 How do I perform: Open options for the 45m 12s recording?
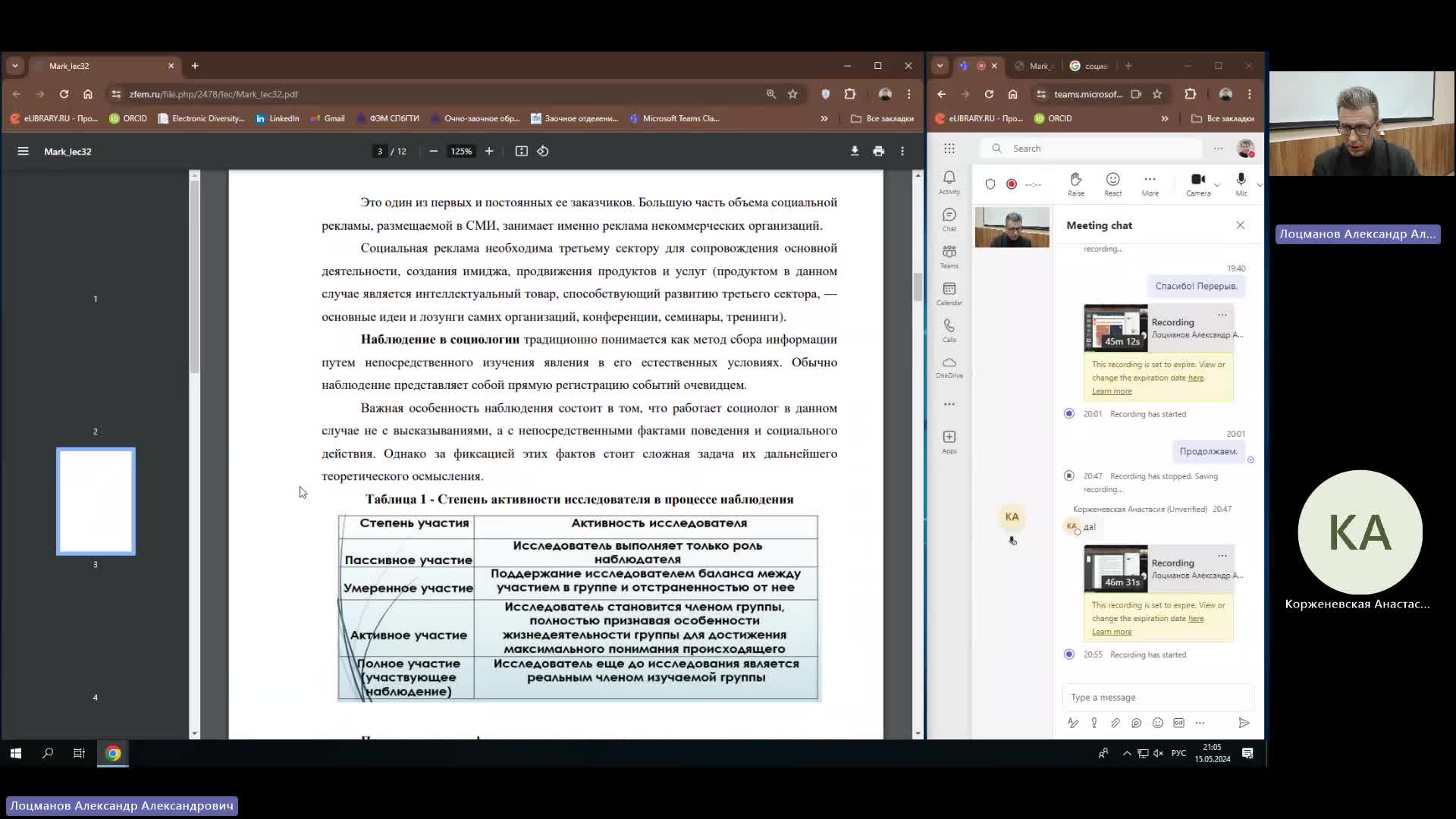pyautogui.click(x=1222, y=315)
